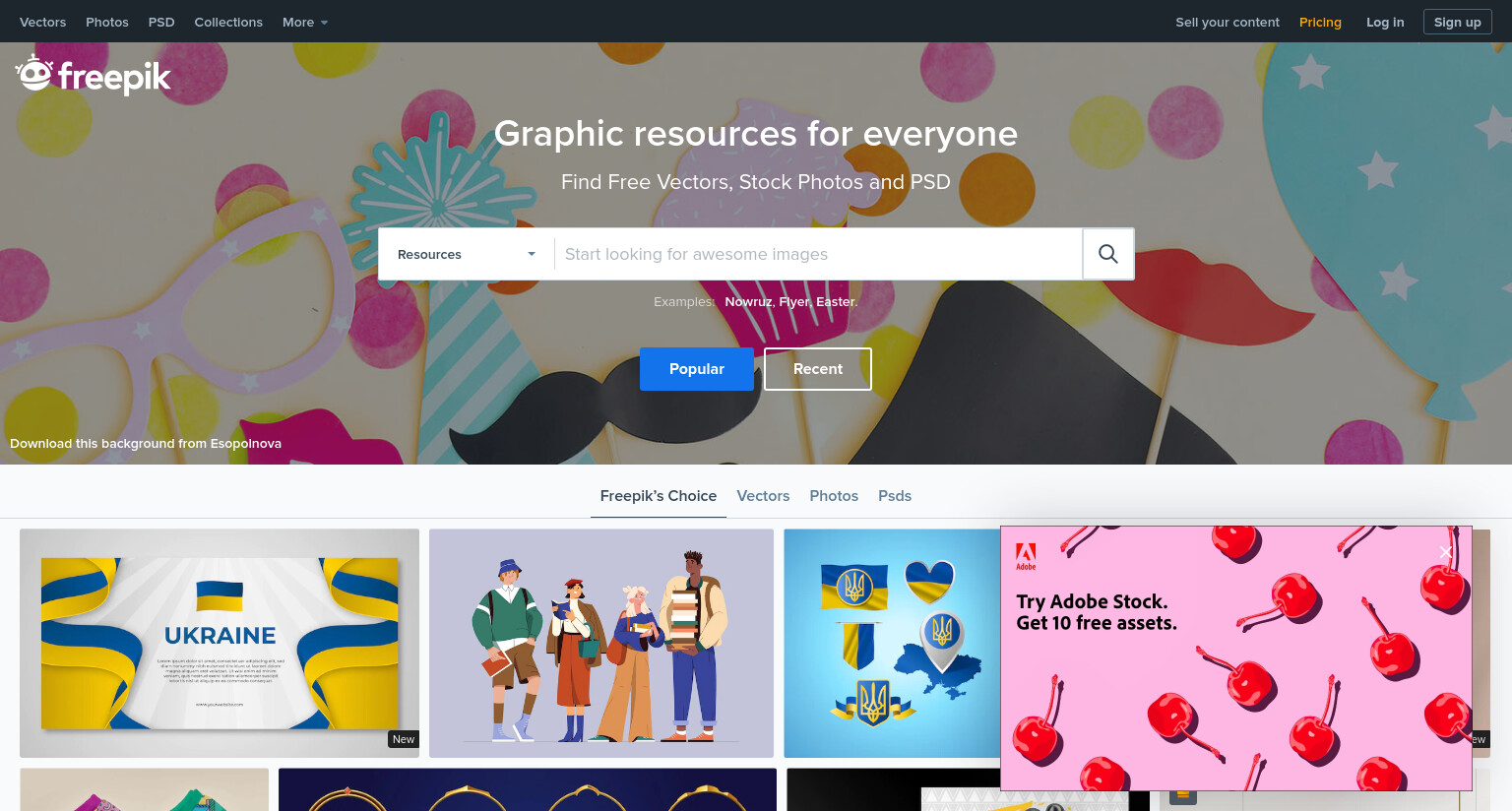This screenshot has width=1512, height=811.
Task: Open the Ukraine emblems and map thumbnail
Action: click(x=892, y=644)
